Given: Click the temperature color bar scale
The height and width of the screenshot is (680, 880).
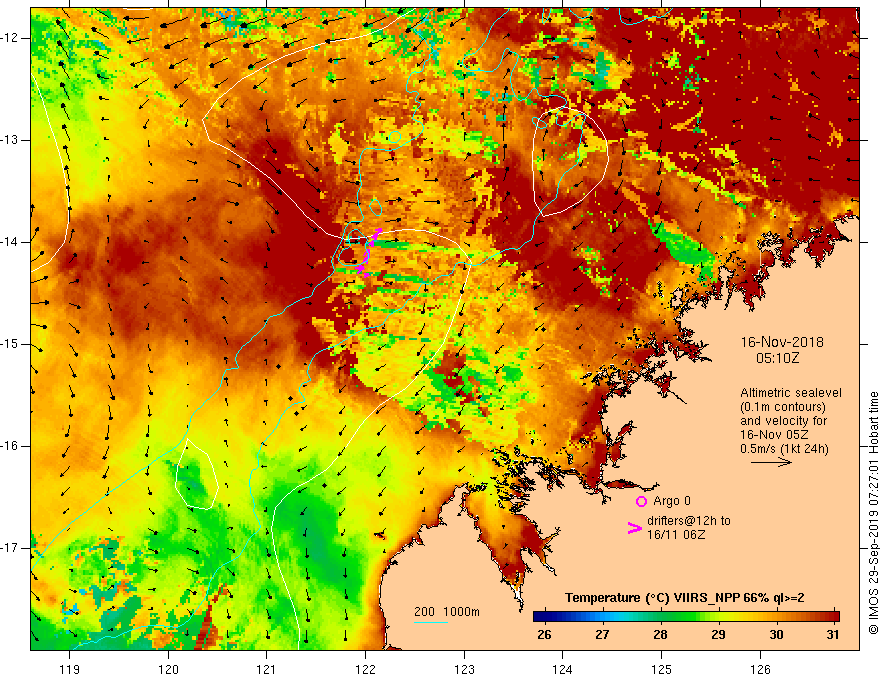Looking at the screenshot, I should [x=686, y=617].
